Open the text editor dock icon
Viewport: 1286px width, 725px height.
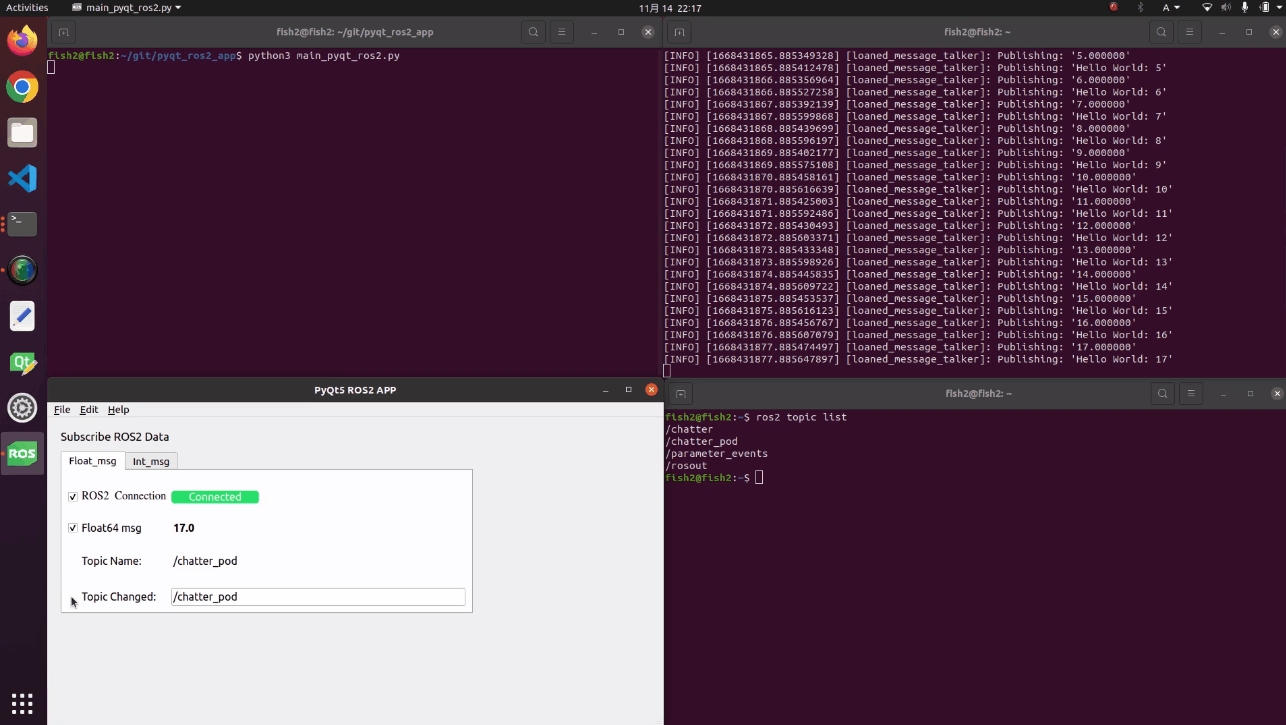[22, 316]
